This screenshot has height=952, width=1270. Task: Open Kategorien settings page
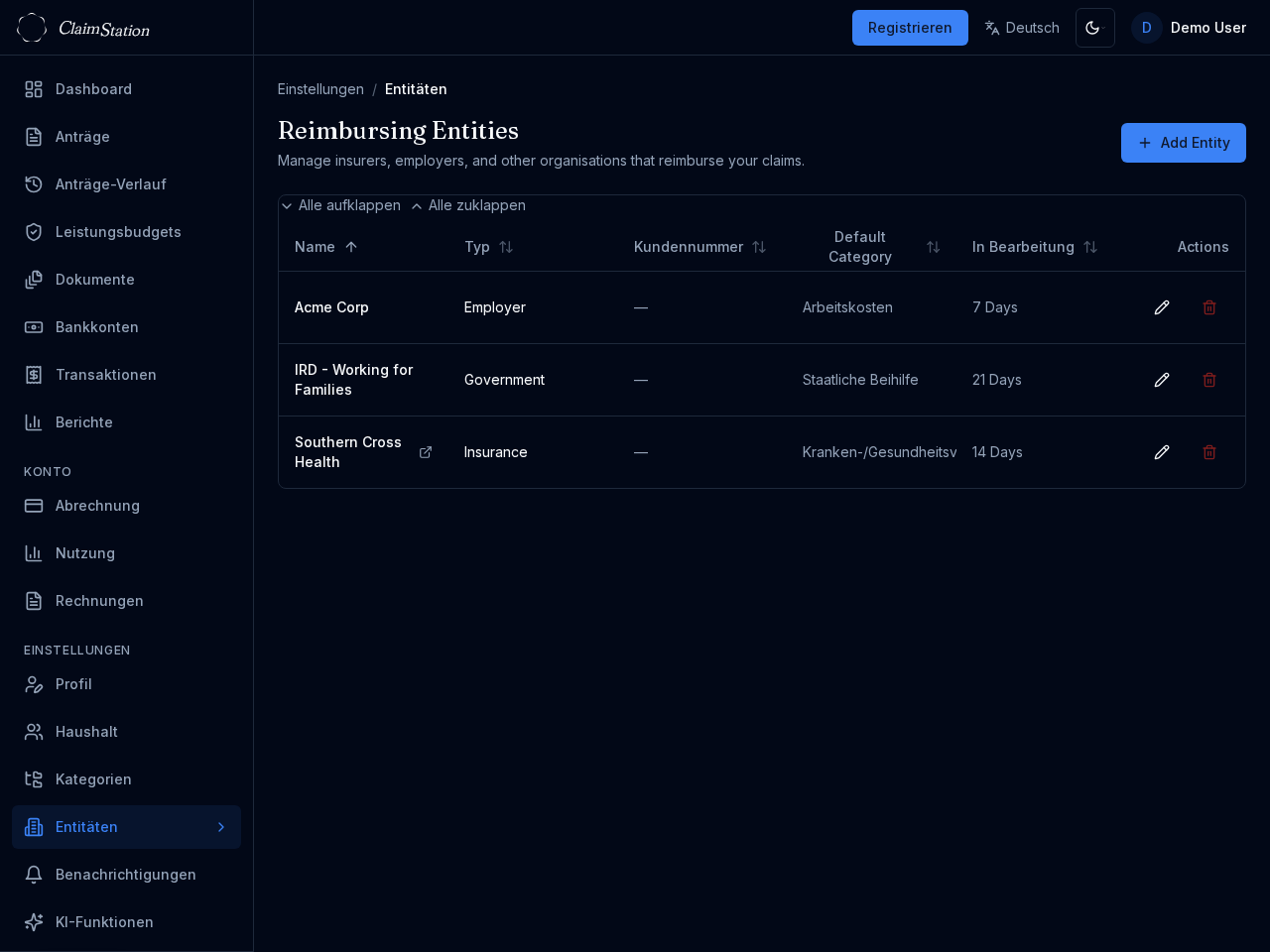[126, 779]
